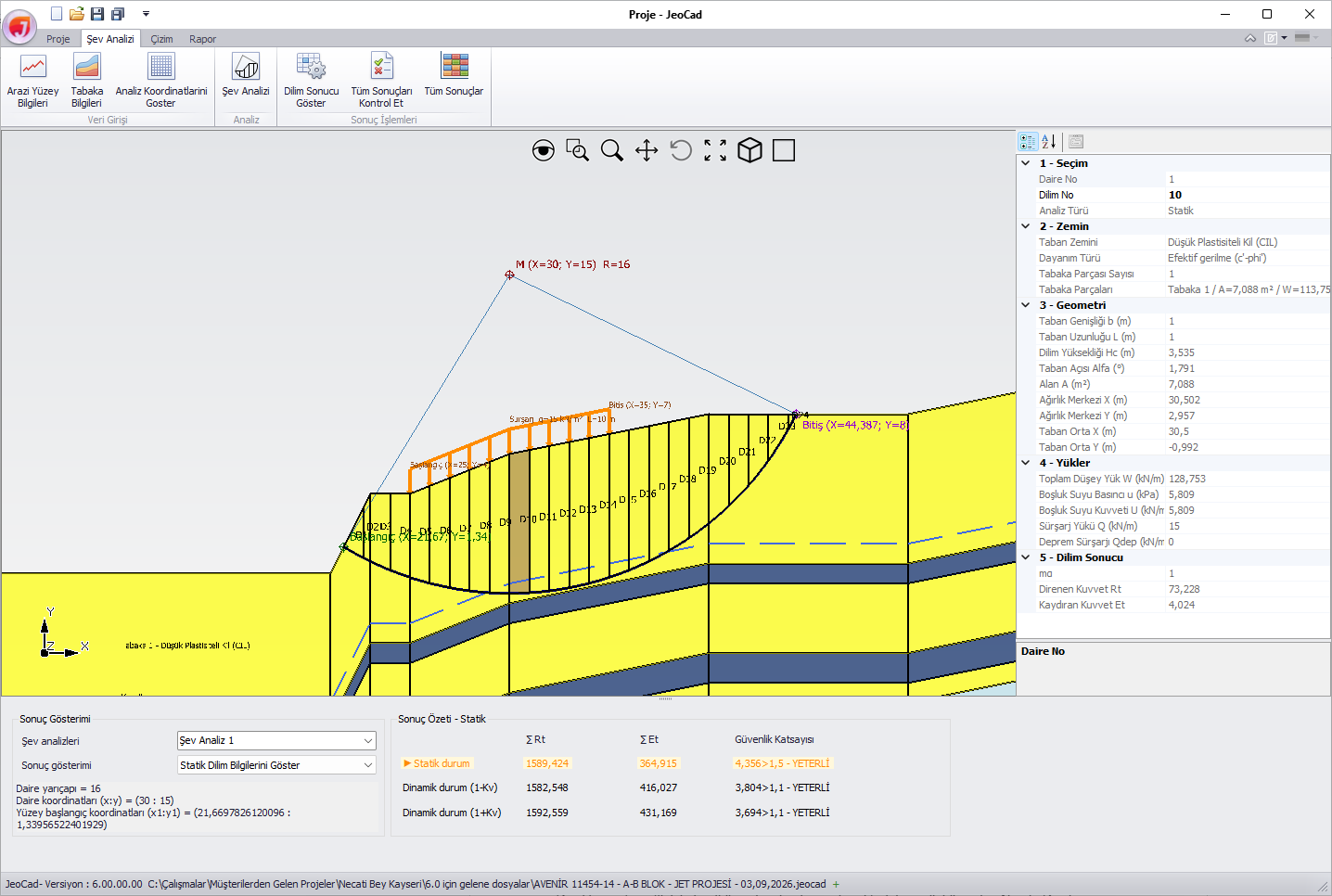This screenshot has width=1332, height=896.
Task: Click the property pages icon
Action: click(1076, 142)
